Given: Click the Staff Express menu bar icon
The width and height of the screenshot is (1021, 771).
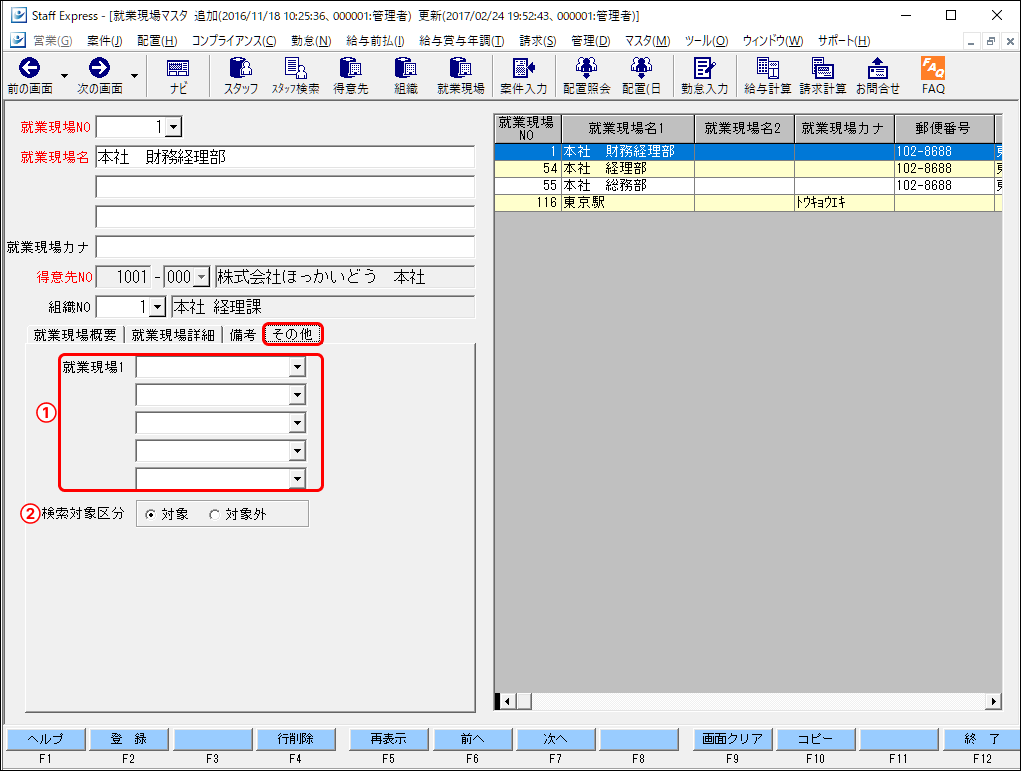Looking at the screenshot, I should point(18,40).
